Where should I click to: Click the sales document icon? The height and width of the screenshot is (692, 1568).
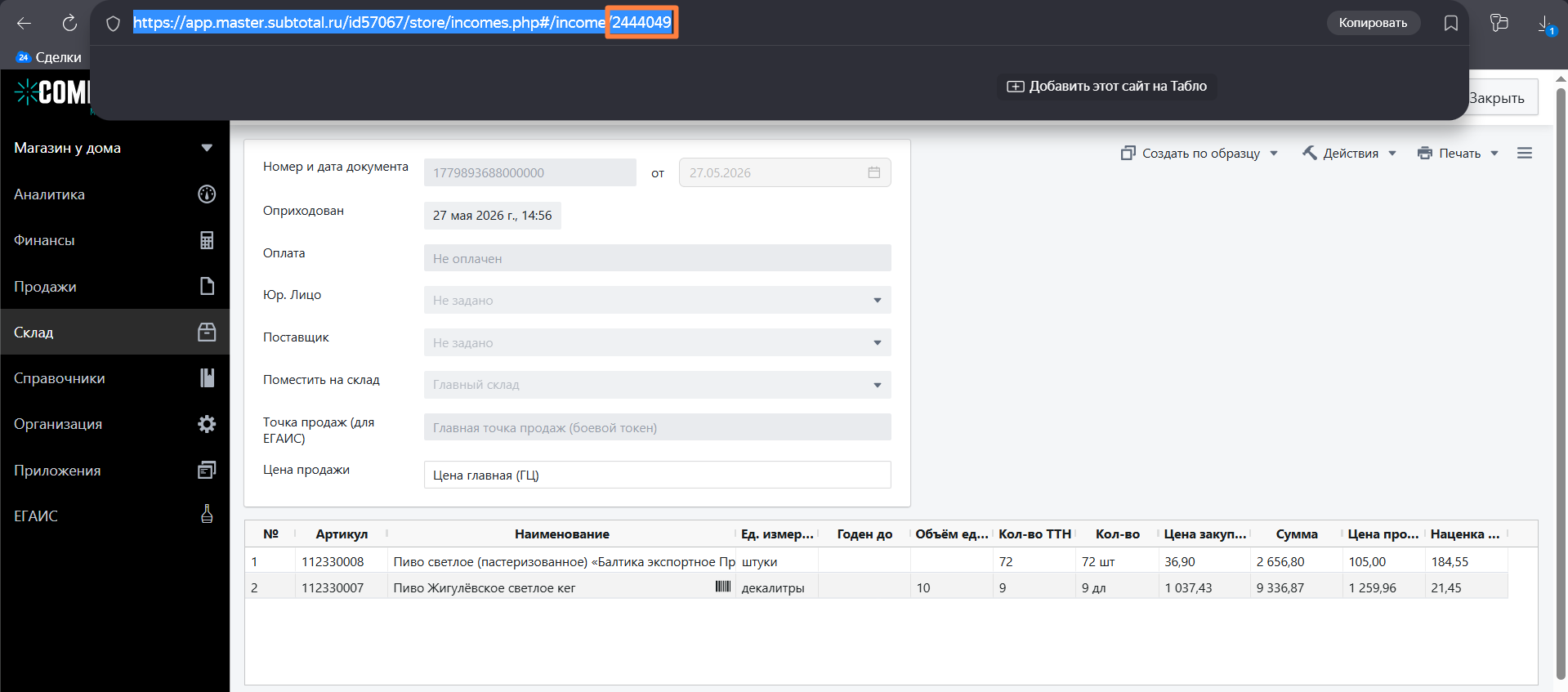(207, 286)
